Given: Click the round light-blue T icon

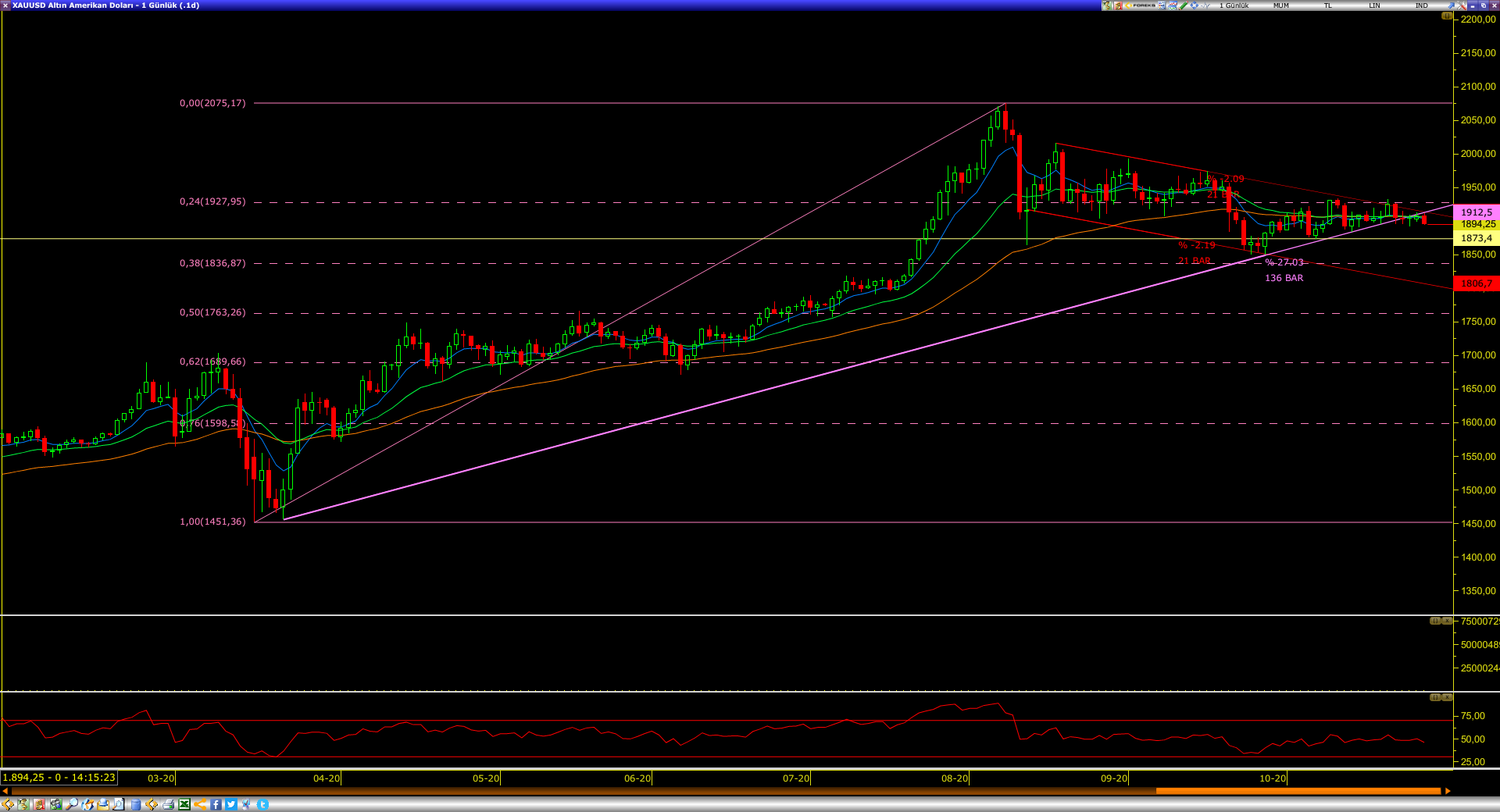Looking at the screenshot, I should tap(262, 804).
